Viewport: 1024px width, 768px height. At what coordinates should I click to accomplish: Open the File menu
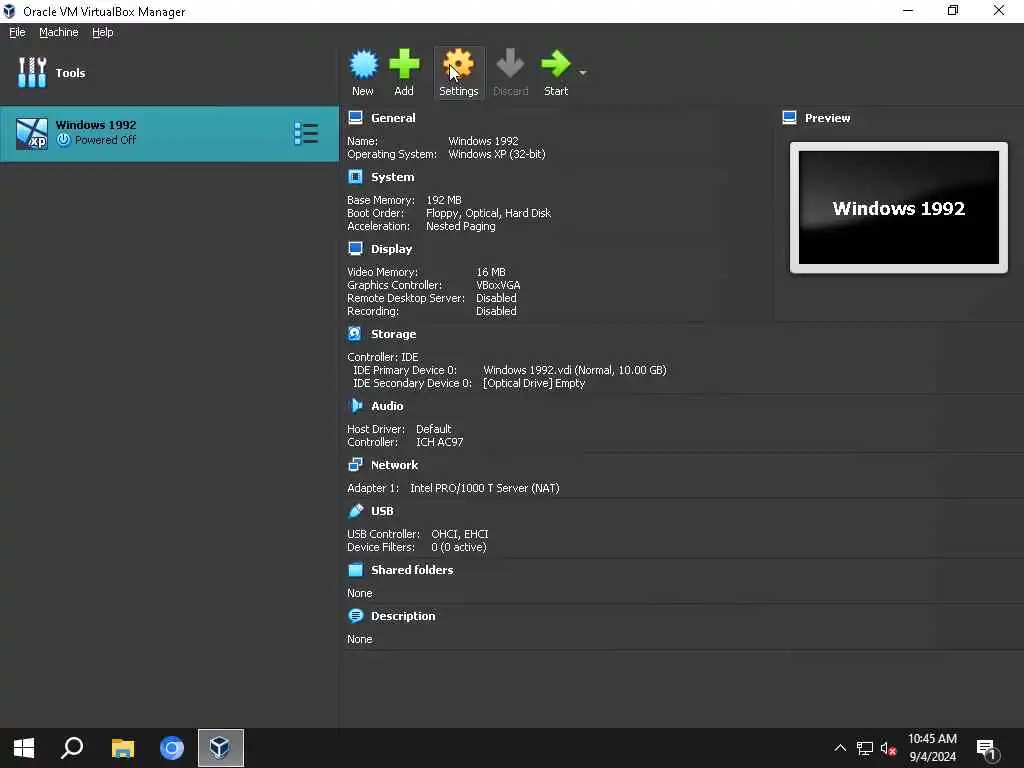coord(17,32)
